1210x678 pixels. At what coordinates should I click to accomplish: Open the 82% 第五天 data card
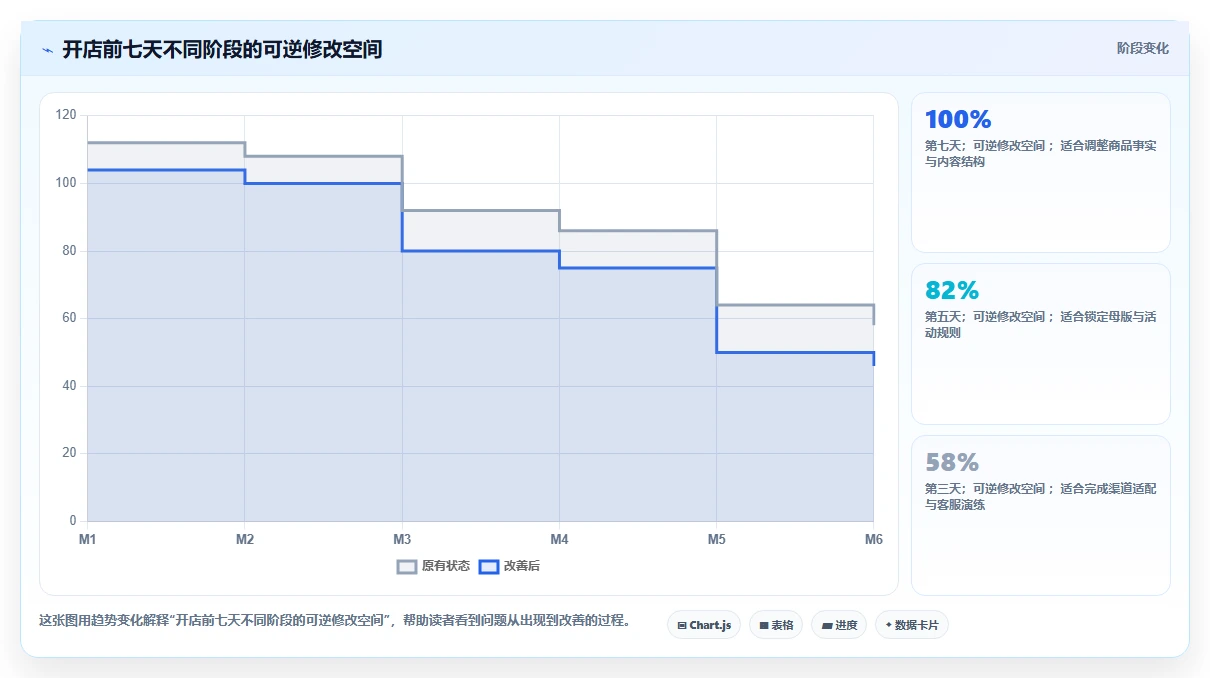point(1041,344)
